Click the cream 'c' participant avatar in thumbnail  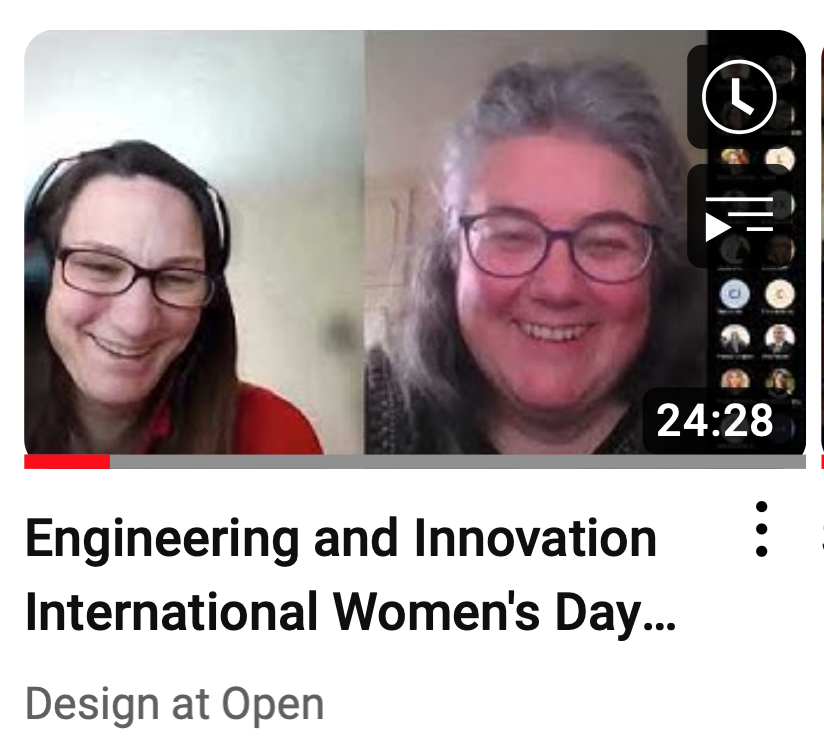[780, 294]
